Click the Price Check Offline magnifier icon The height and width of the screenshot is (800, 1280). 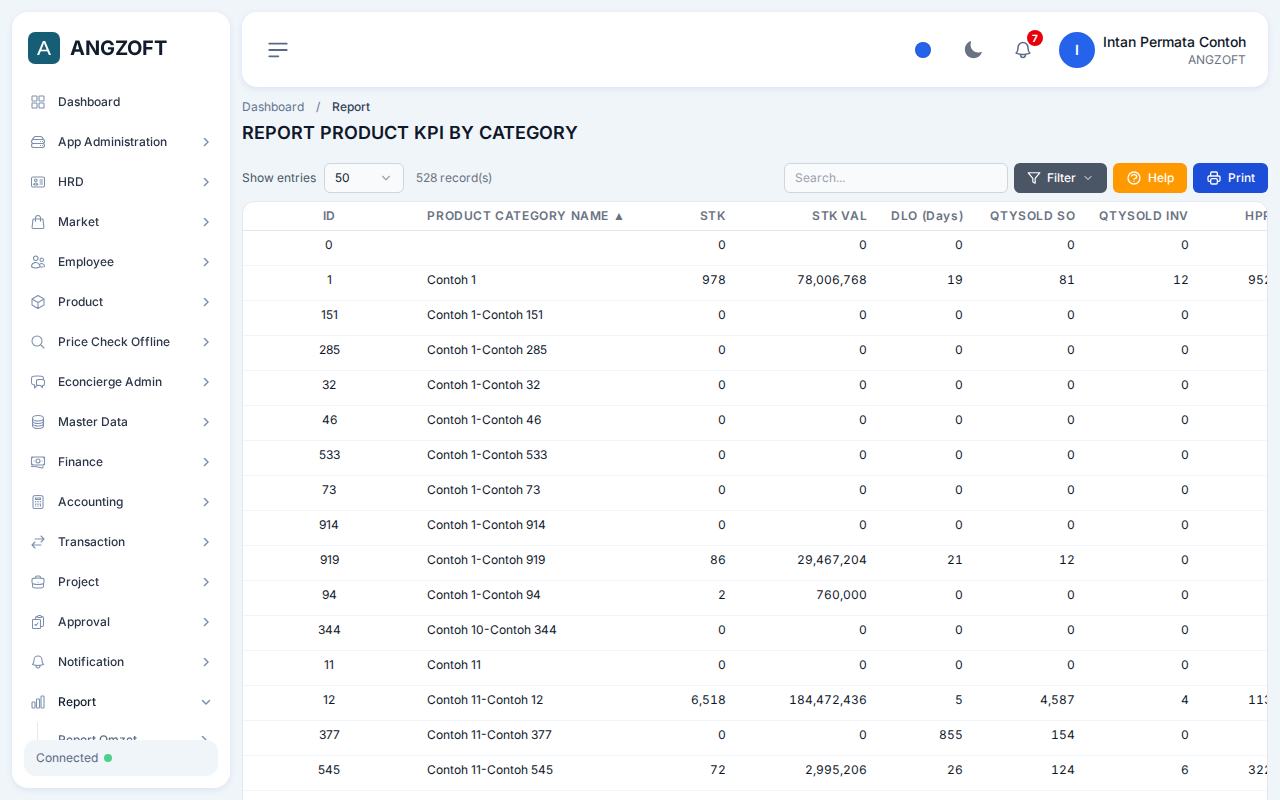38,342
